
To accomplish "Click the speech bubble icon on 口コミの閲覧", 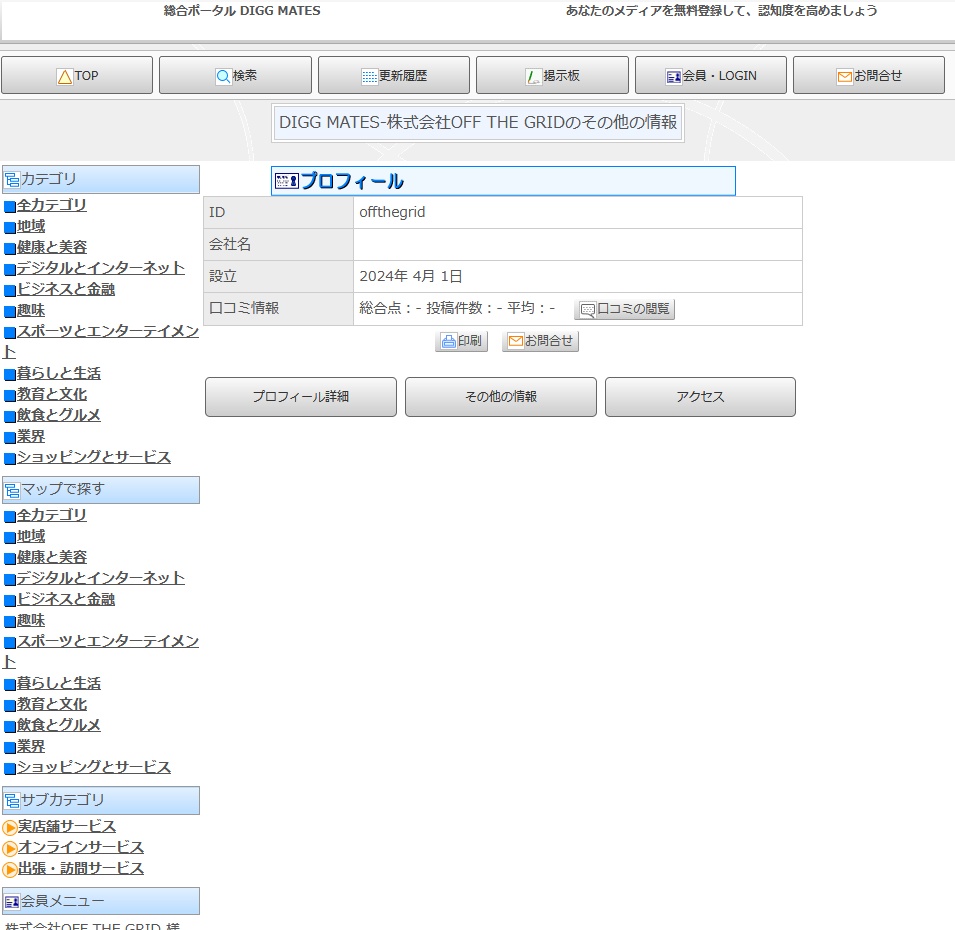I will point(587,310).
